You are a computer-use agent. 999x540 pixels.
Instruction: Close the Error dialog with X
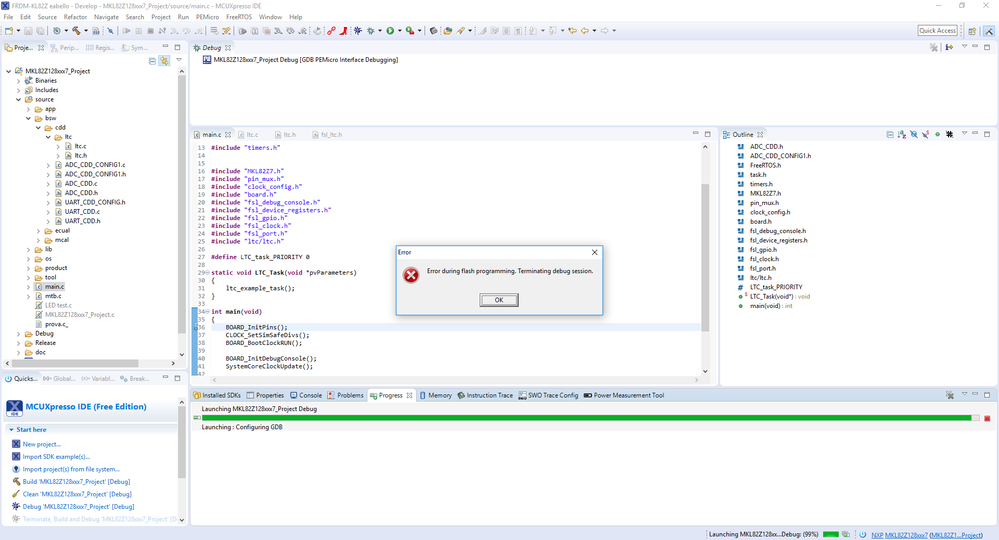pyautogui.click(x=594, y=252)
